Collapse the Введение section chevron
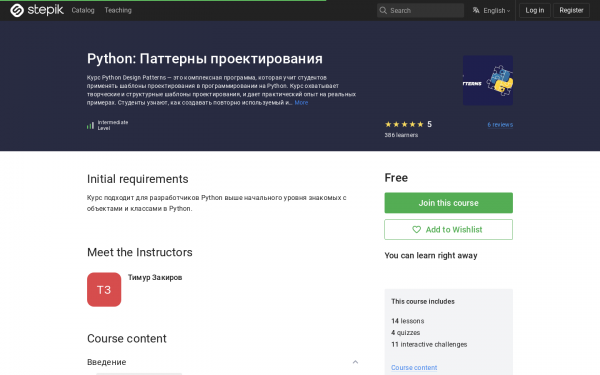Viewport: 600px width, 375px height. [x=355, y=362]
